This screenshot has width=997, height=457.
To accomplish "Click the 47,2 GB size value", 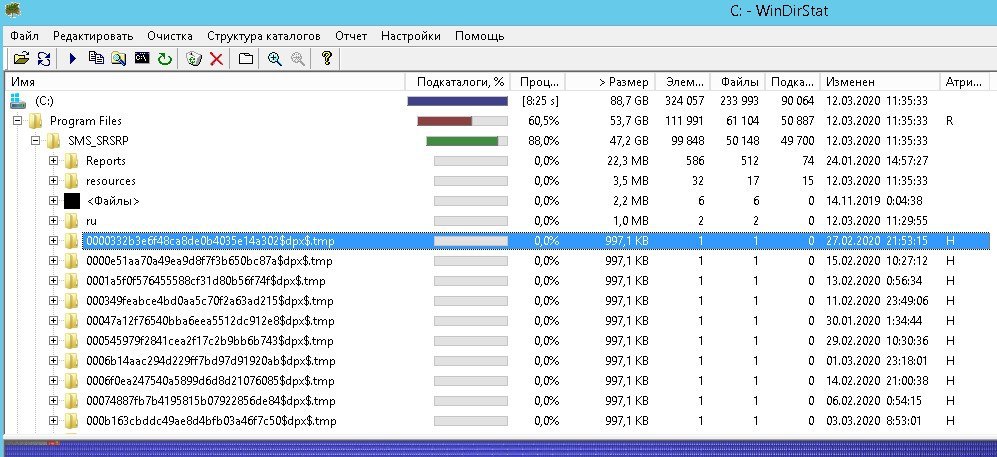I will click(x=628, y=140).
